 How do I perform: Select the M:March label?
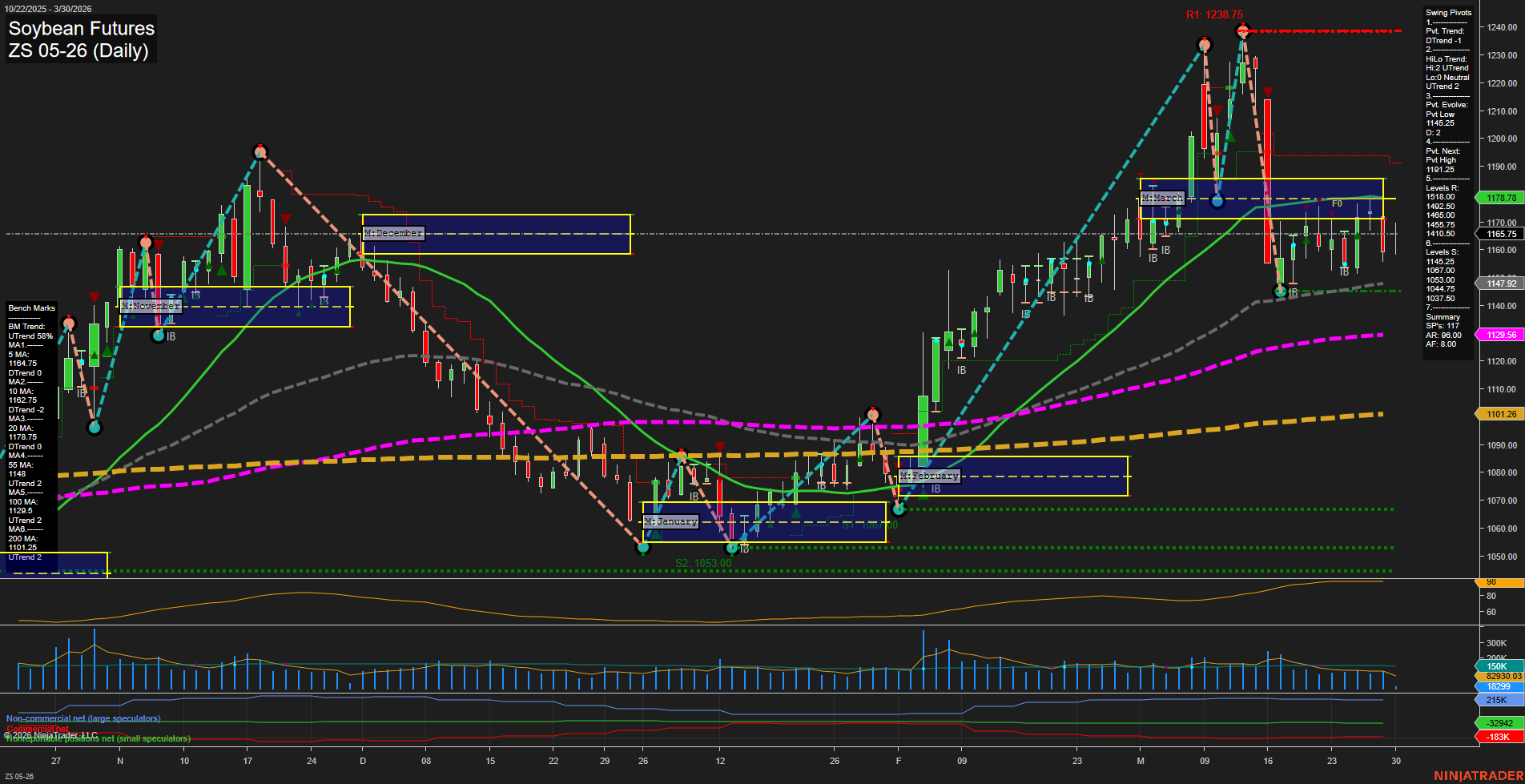(x=1162, y=198)
